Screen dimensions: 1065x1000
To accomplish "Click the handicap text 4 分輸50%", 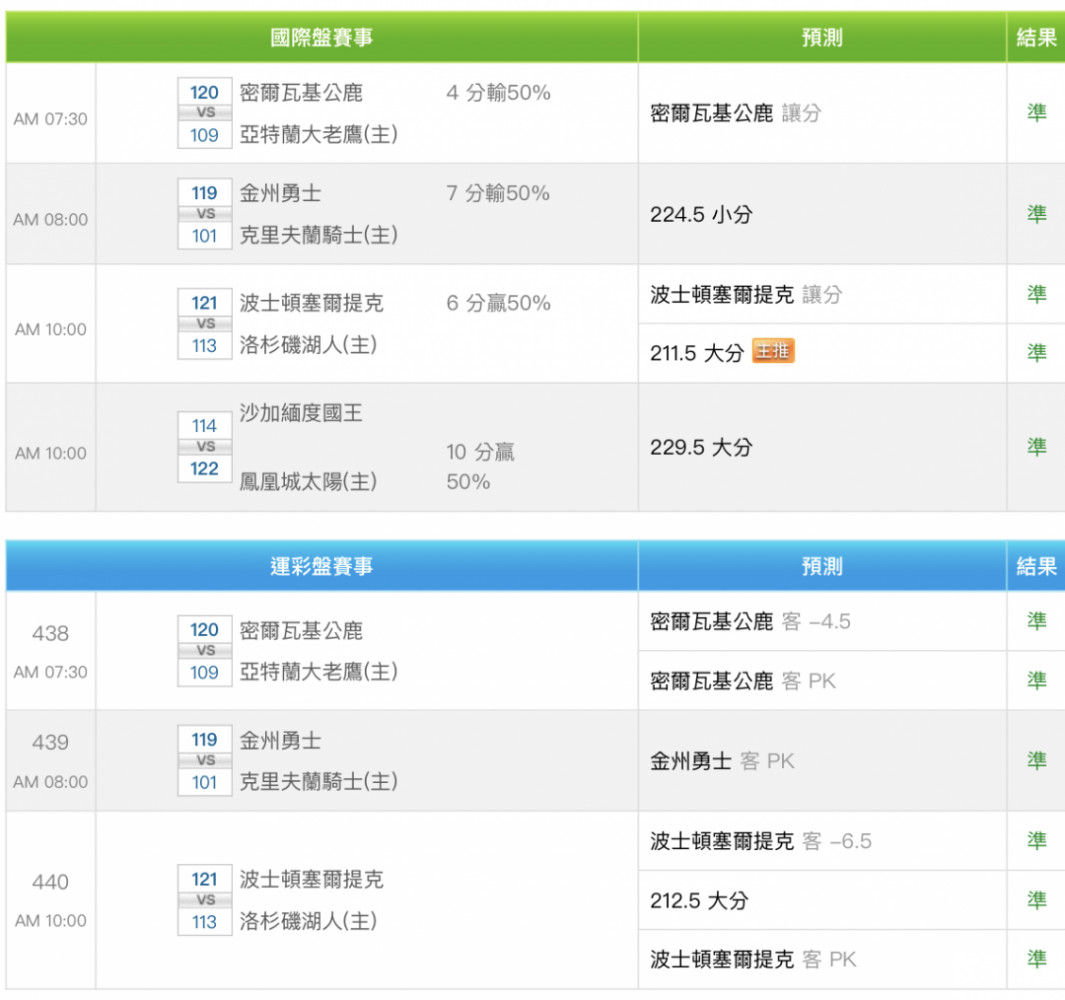I will click(x=499, y=92).
